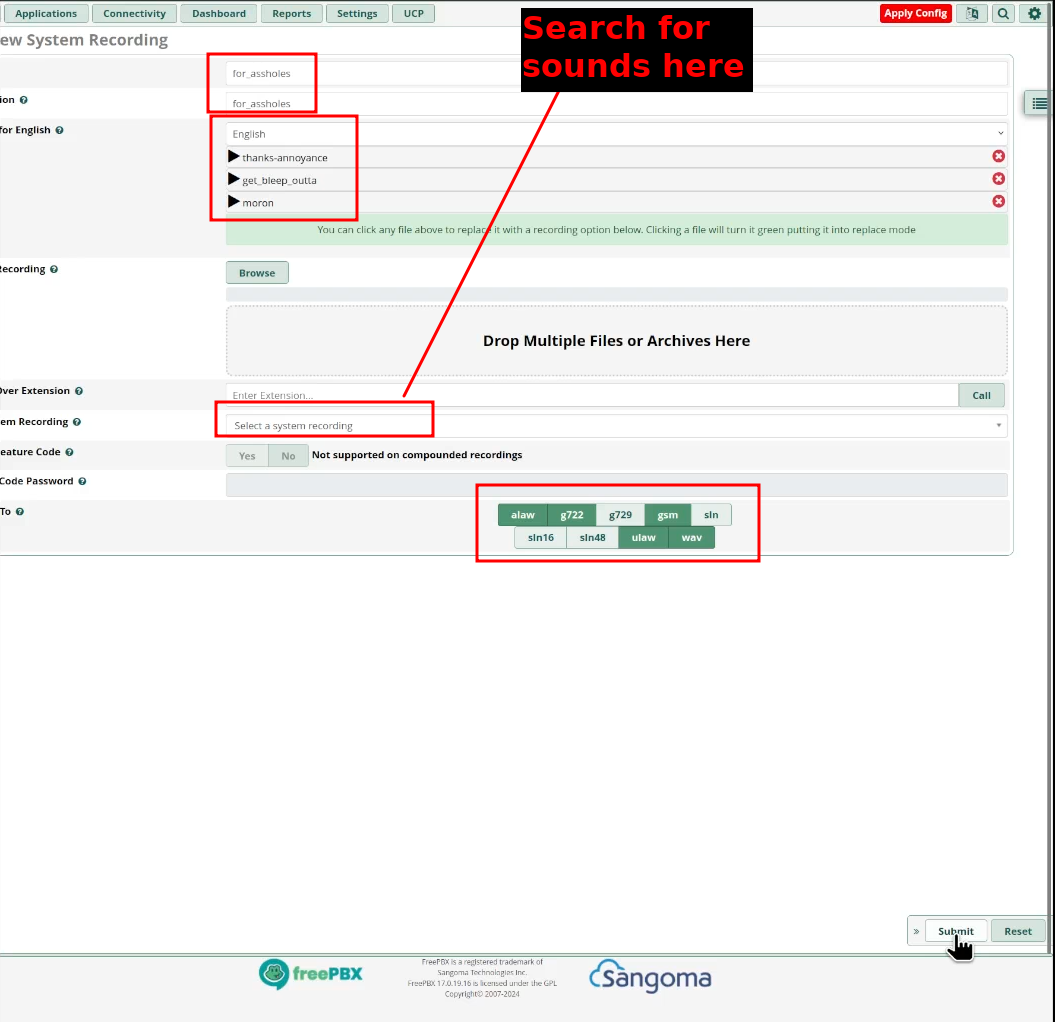Open the Reports menu
The width and height of the screenshot is (1055, 1022).
[x=291, y=13]
